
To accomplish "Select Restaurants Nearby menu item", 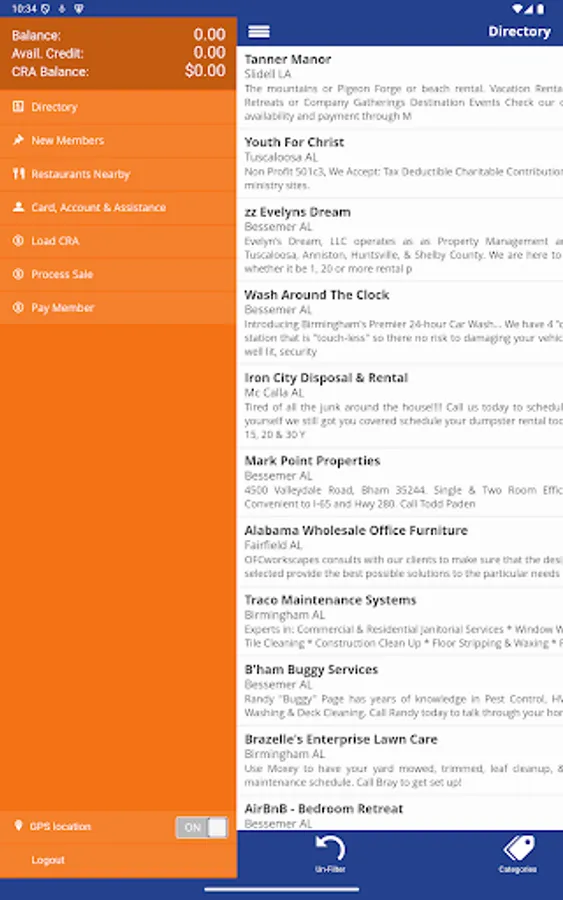I will [118, 174].
